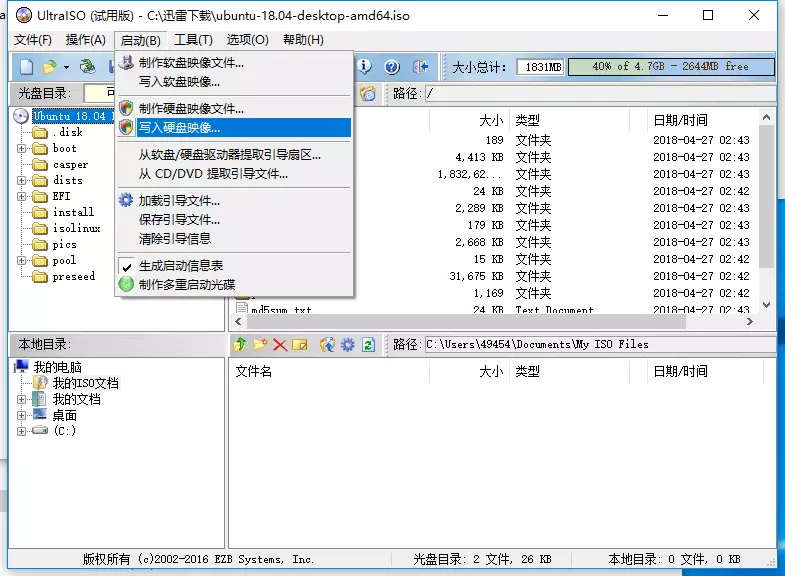Click the vertical scrollbar of ISO file list
785x576 pixels.
[x=766, y=196]
